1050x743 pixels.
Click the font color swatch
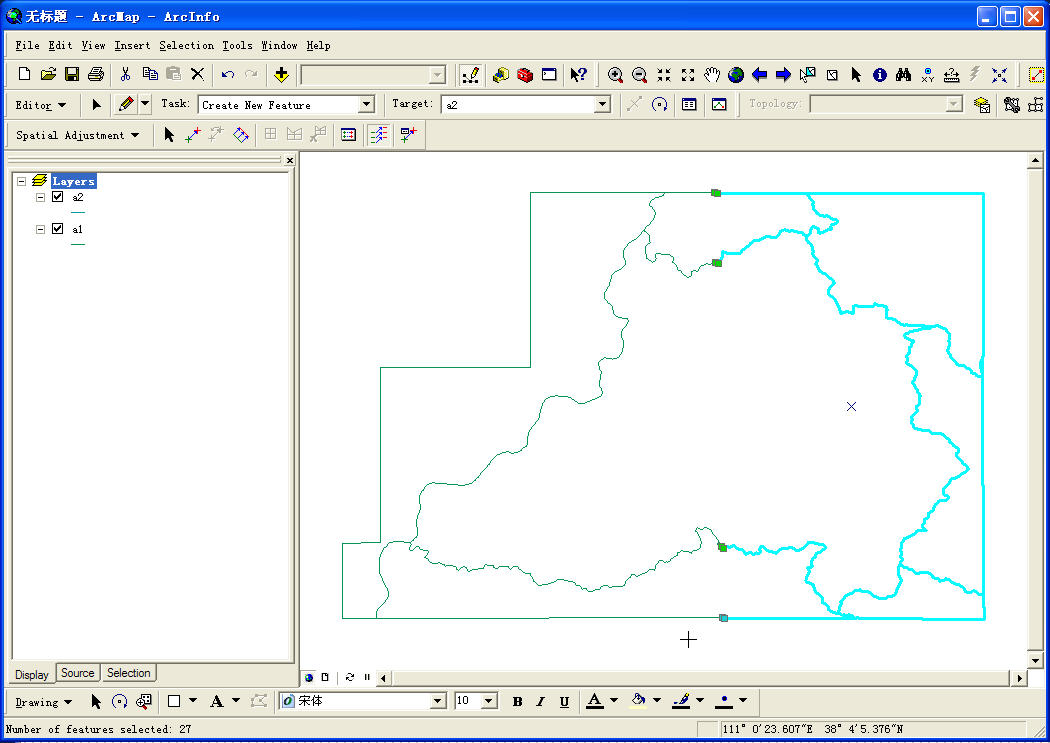pos(595,702)
